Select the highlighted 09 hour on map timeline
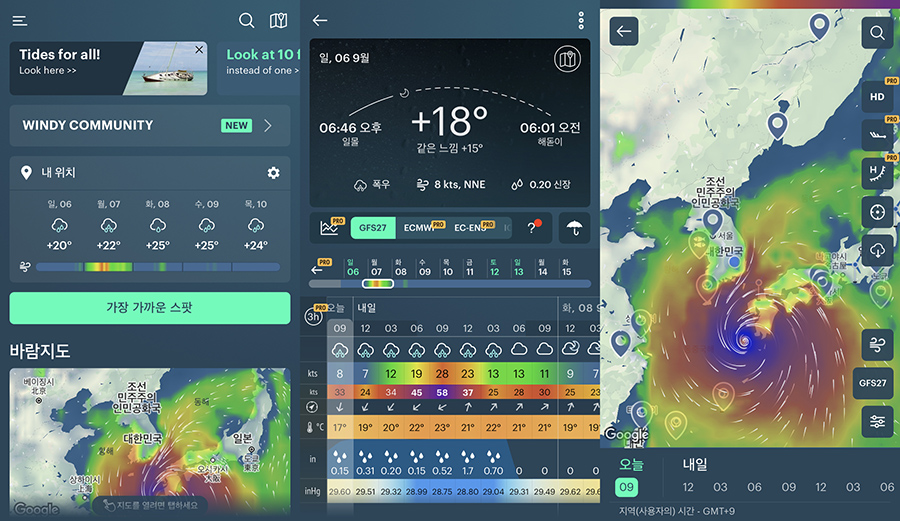This screenshot has width=900, height=521. coord(626,487)
